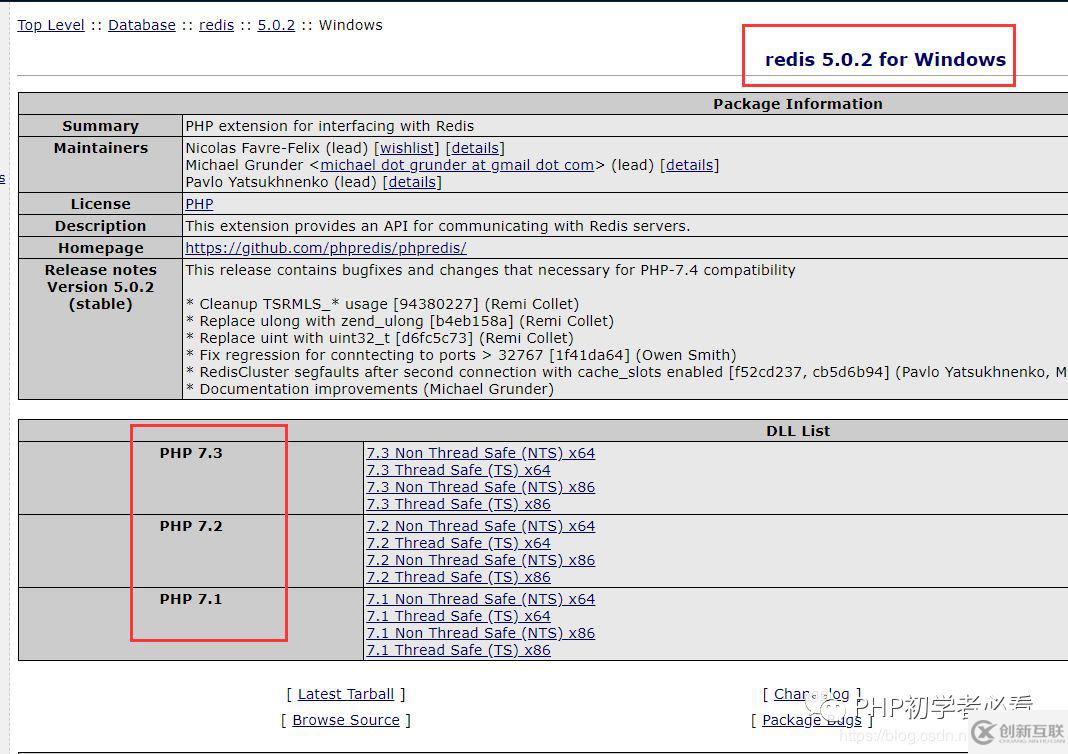
Task: Open the PHP license link
Action: coord(200,204)
